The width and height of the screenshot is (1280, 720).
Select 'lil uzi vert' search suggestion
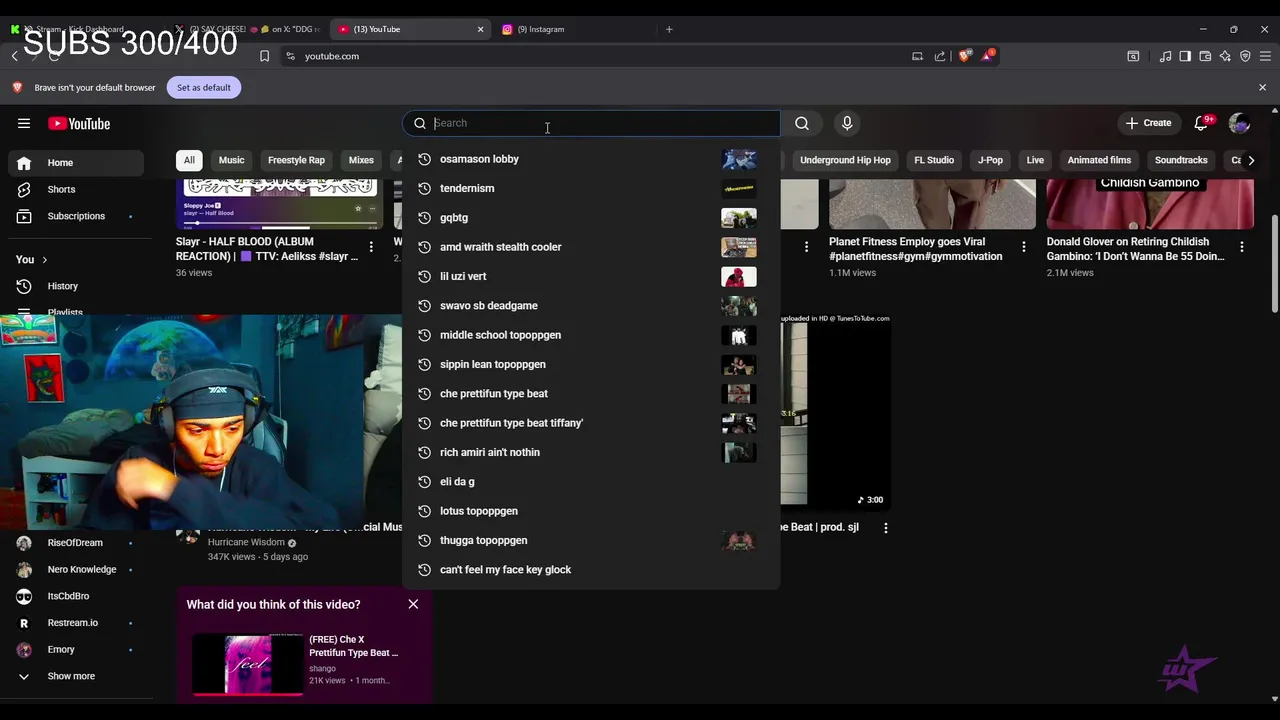pos(591,276)
